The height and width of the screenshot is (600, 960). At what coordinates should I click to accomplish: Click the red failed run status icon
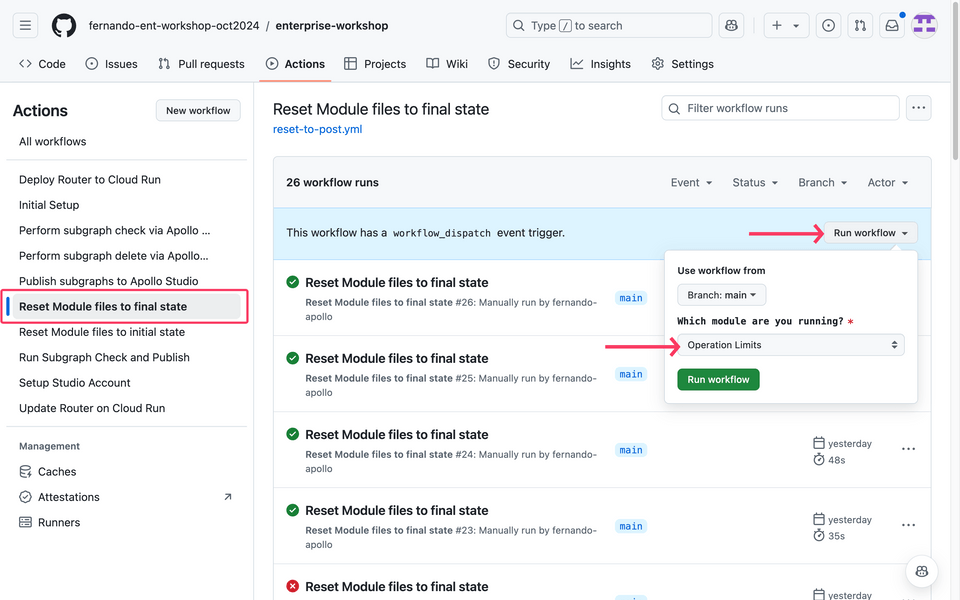click(293, 586)
